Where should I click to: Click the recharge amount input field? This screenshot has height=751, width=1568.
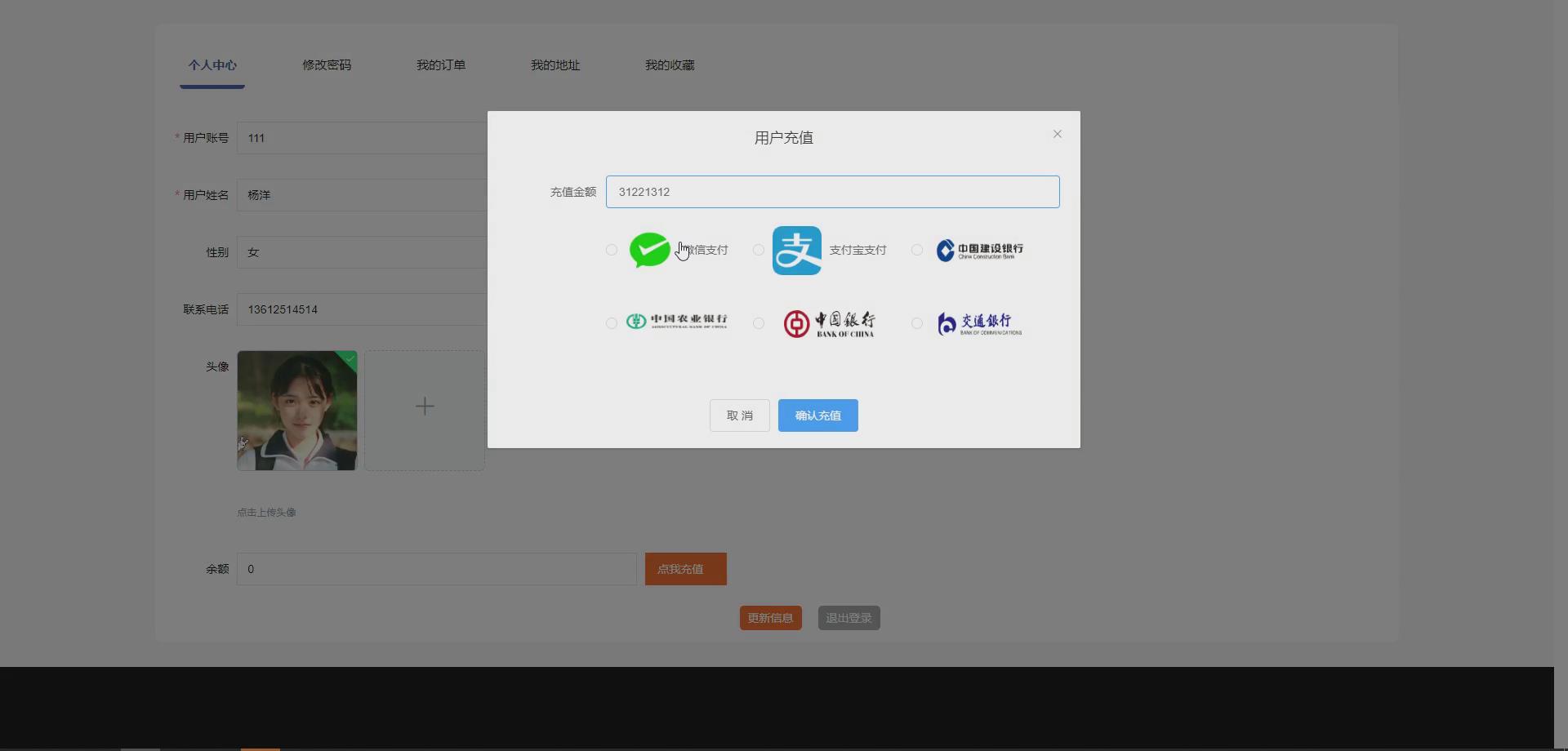click(x=832, y=192)
